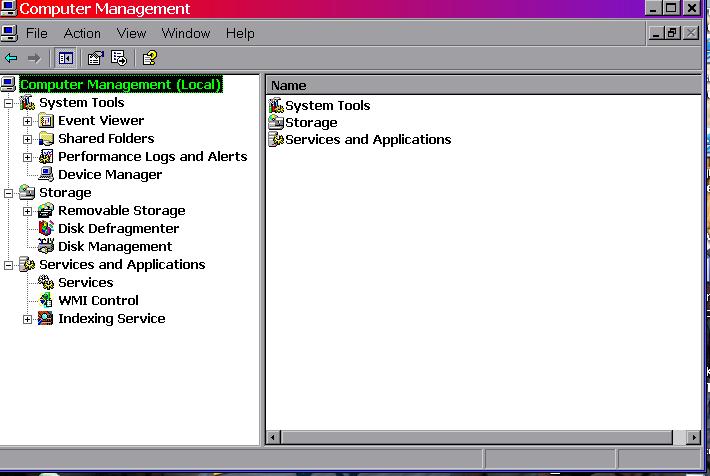710x476 pixels.
Task: Click the Back arrow toolbar button
Action: (x=12, y=58)
